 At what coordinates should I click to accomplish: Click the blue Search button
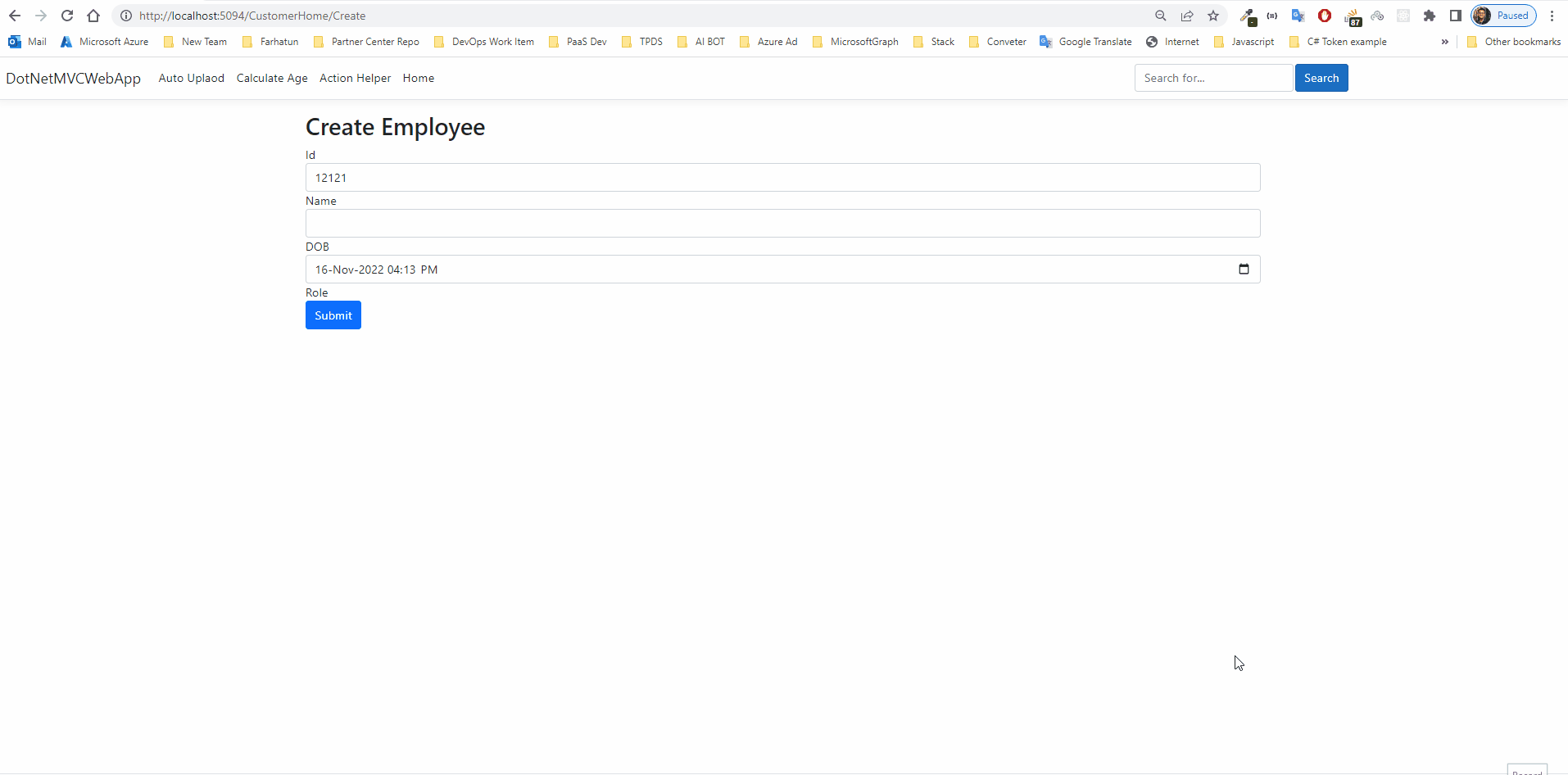click(1321, 78)
